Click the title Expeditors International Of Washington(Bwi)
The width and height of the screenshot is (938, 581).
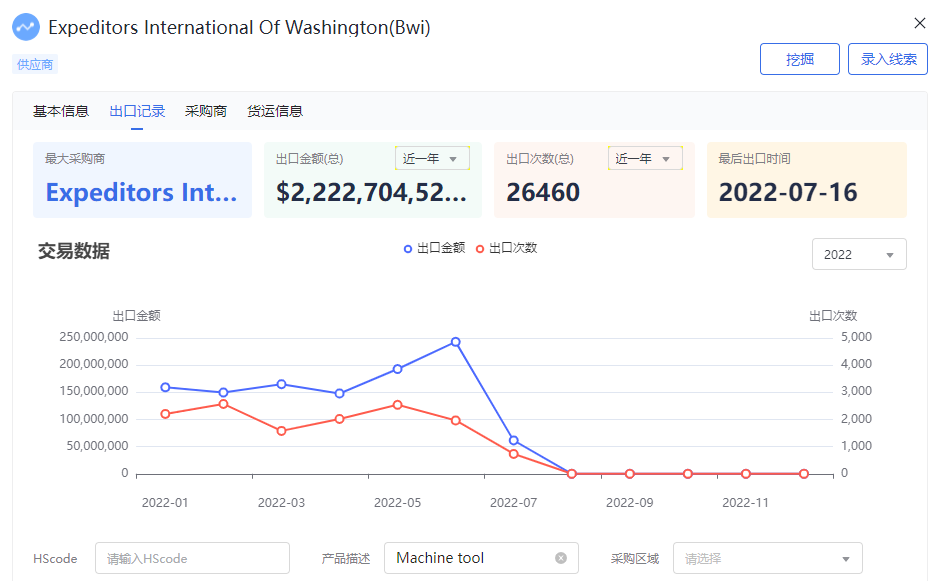[239, 28]
